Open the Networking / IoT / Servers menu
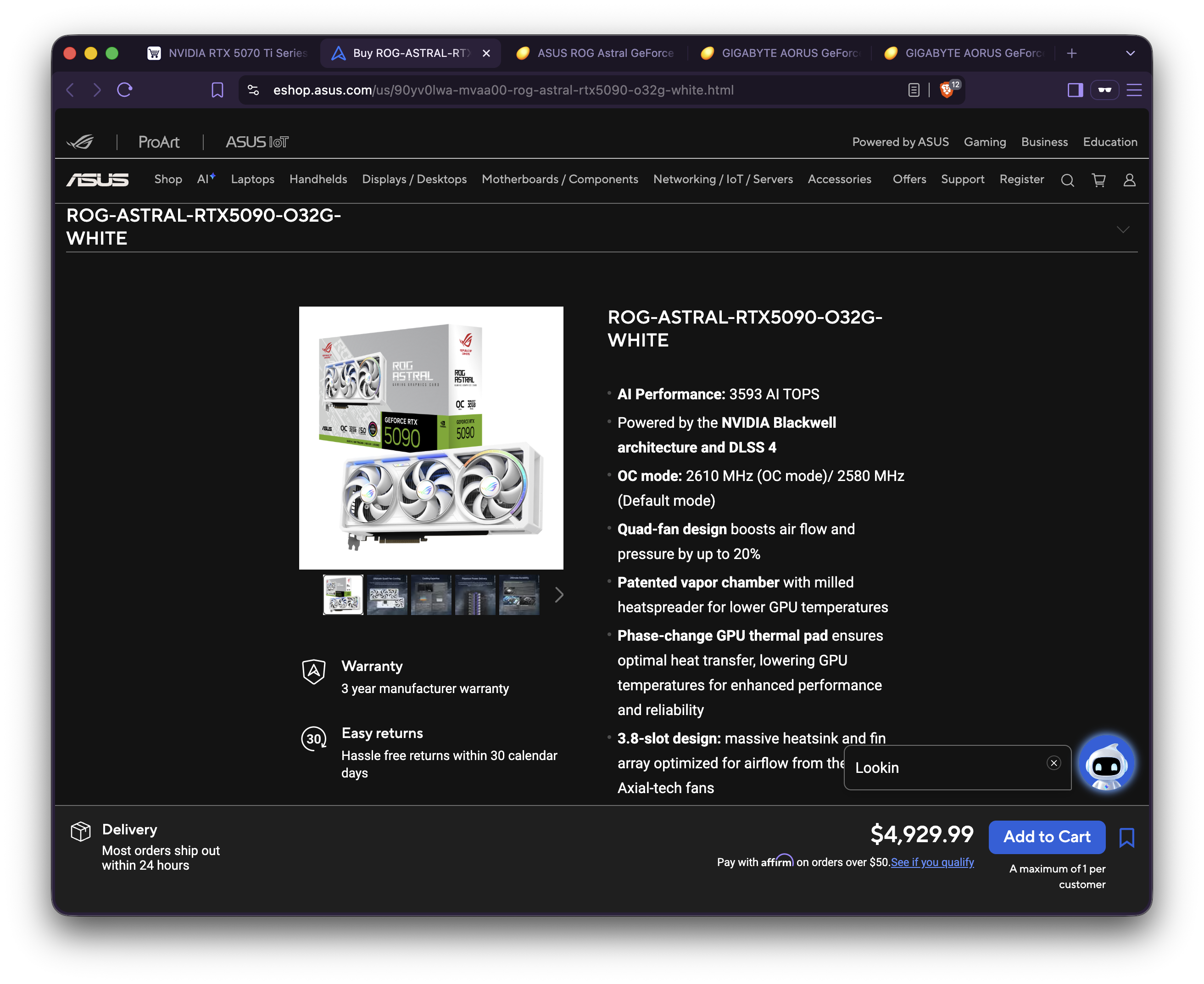Image resolution: width=1204 pixels, height=984 pixels. tap(723, 179)
